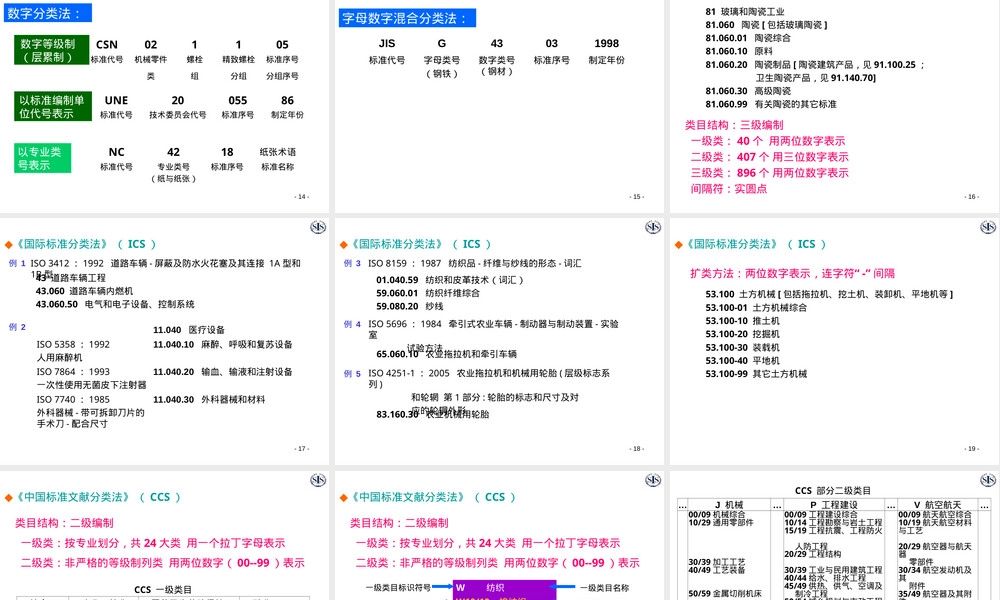This screenshot has height=600, width=1000.
Task: Select the 纸张术语 standard name text
Action: coord(277,152)
